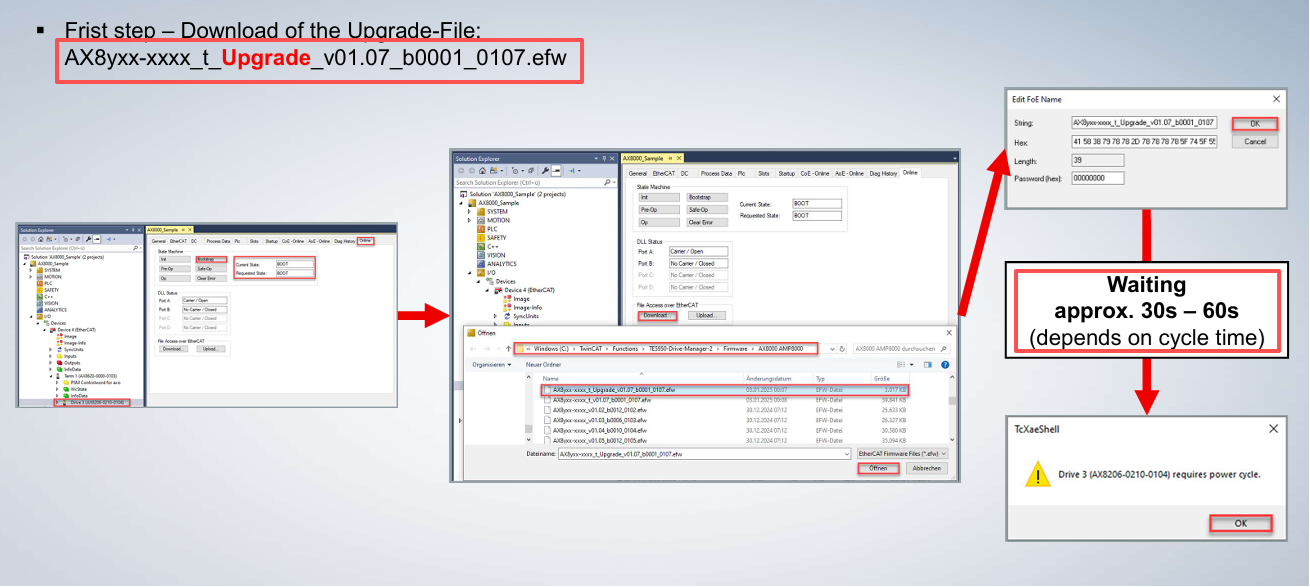The width and height of the screenshot is (1310, 587).
Task: Click the Password (hex) input field
Action: [1097, 178]
